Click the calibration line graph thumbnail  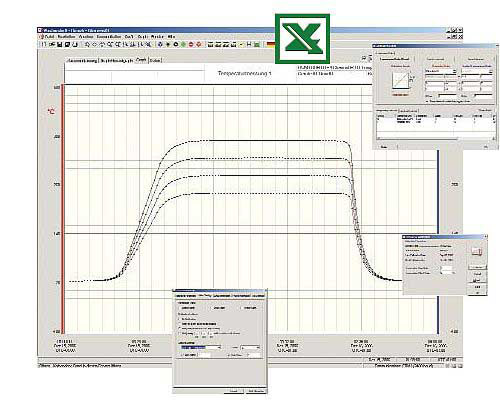(400, 81)
